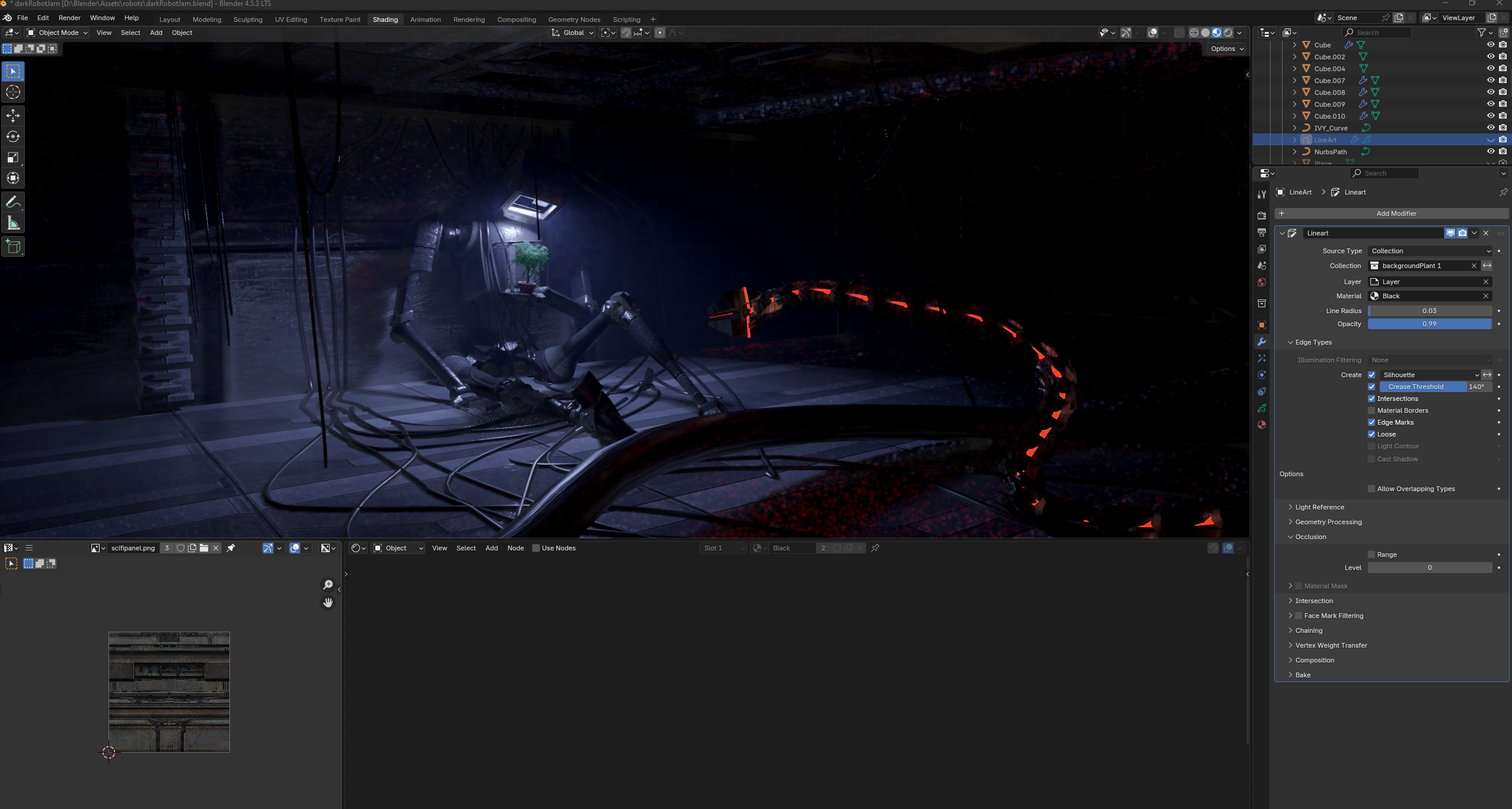Viewport: 1512px width, 809px height.
Task: Open the Modifiers properties tab (wrench icon)
Action: pos(1262,342)
